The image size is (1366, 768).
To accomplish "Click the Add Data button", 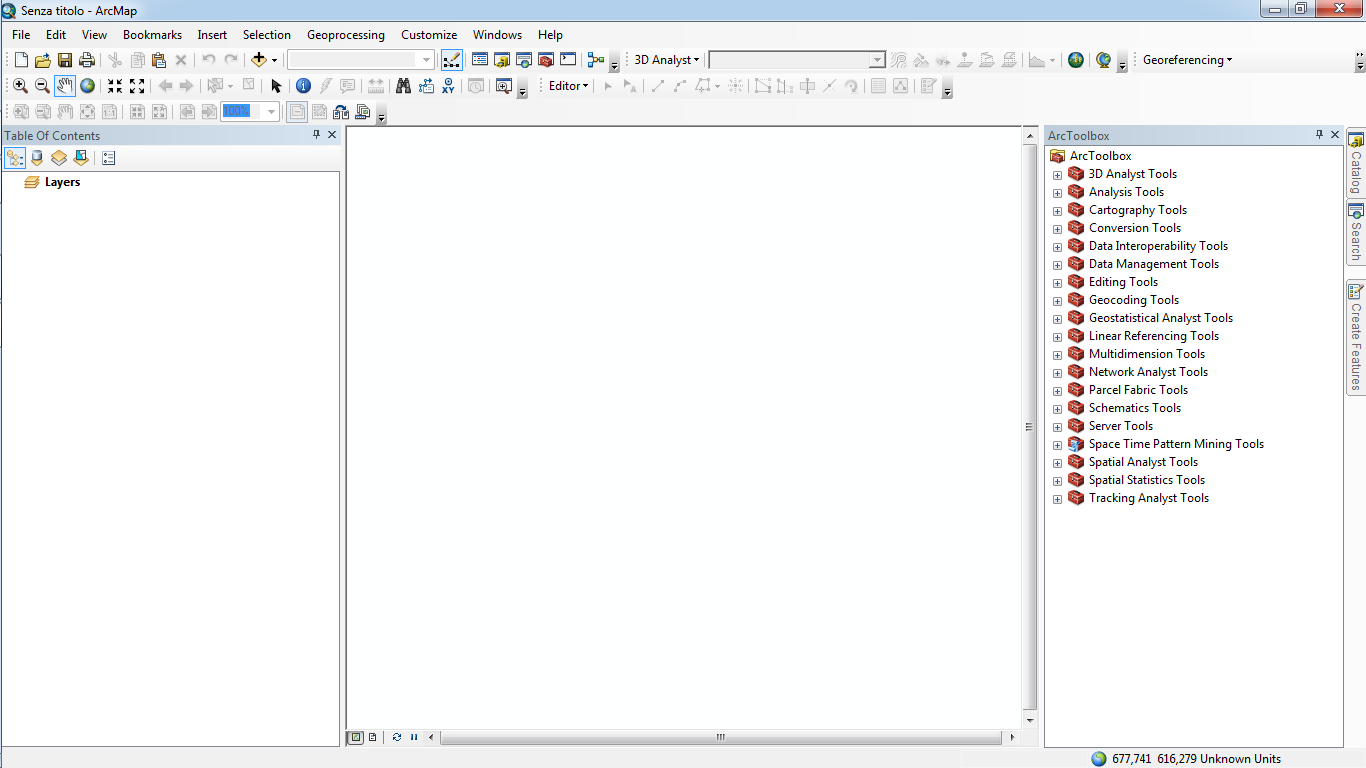I will pos(259,60).
